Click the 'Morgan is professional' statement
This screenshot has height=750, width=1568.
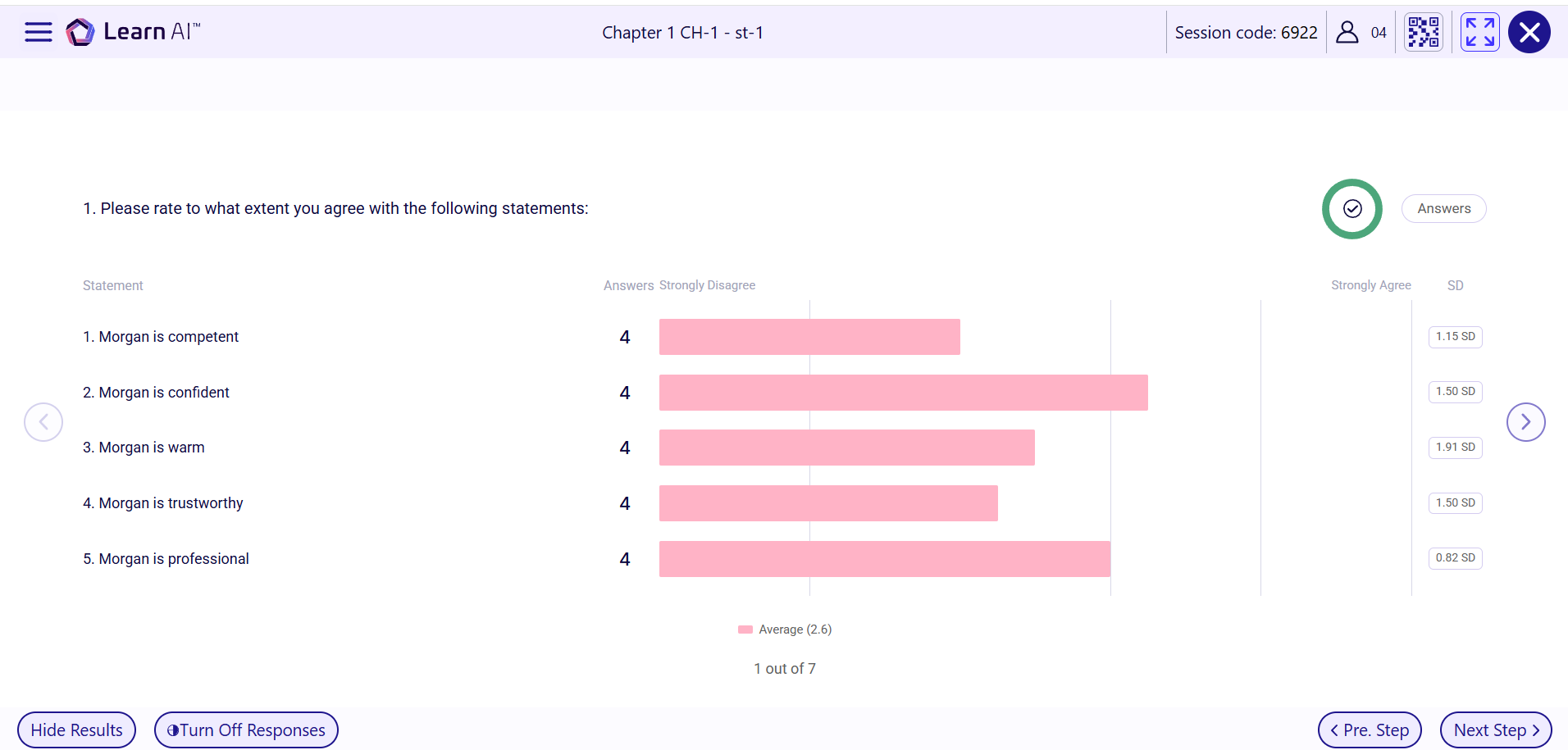[166, 559]
